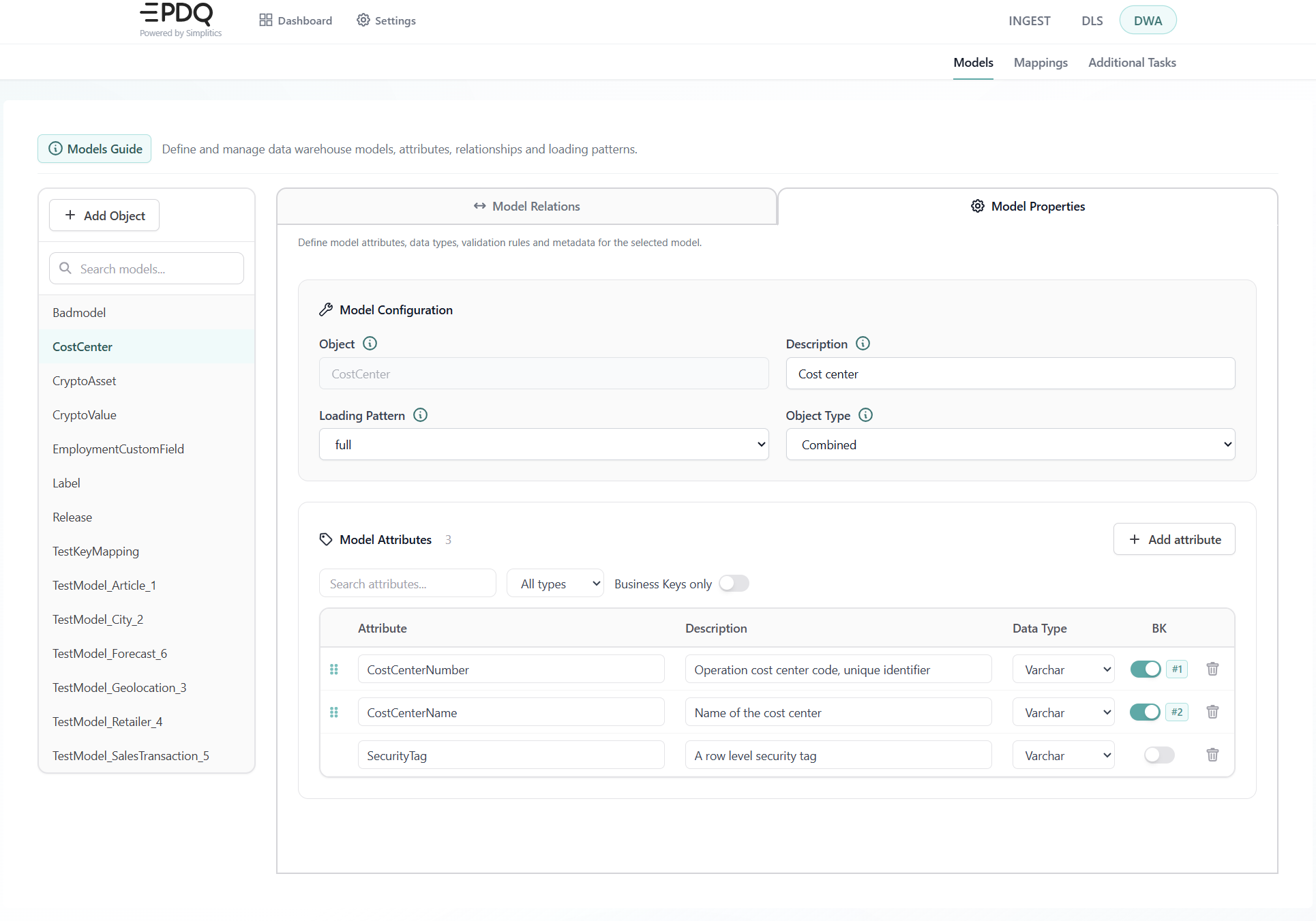Switch to the Mappings tab
This screenshot has width=1316, height=921.
coord(1041,62)
